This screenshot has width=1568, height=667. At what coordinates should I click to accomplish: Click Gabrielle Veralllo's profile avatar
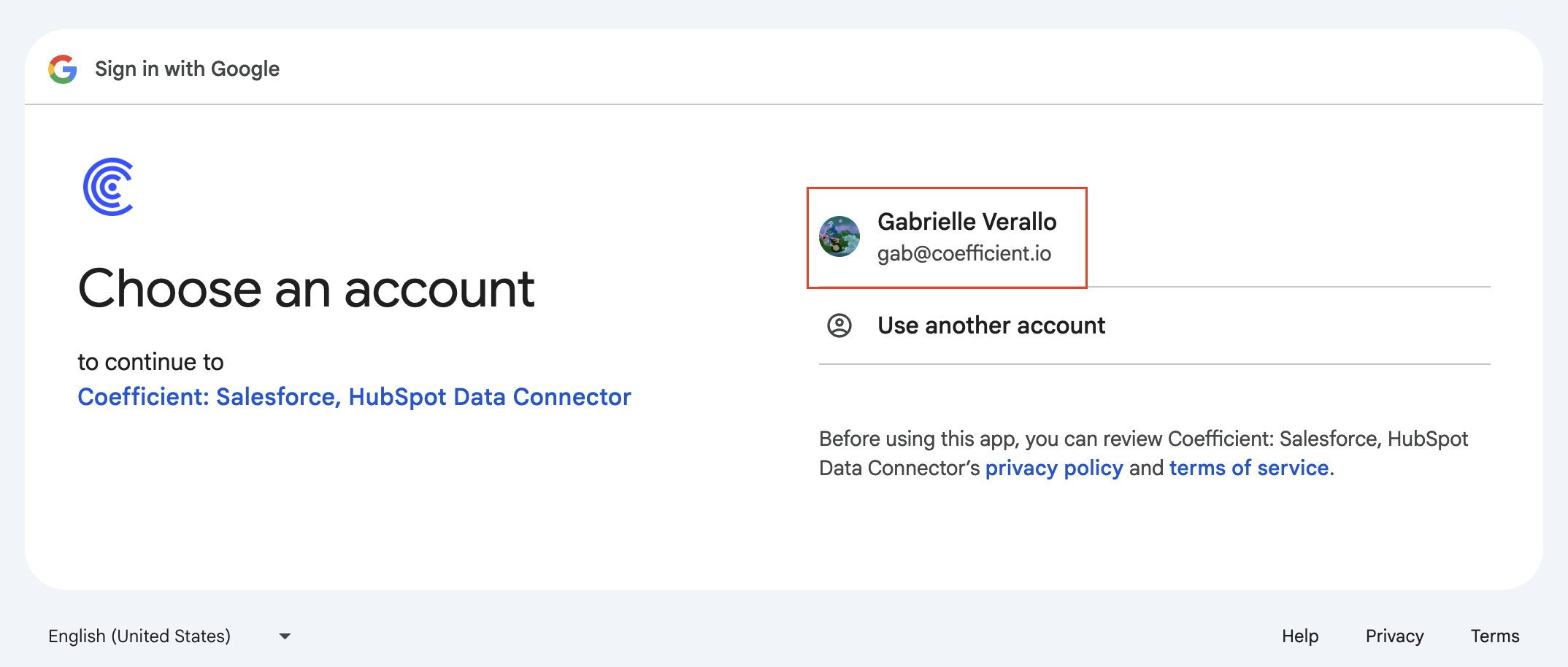[x=839, y=236]
